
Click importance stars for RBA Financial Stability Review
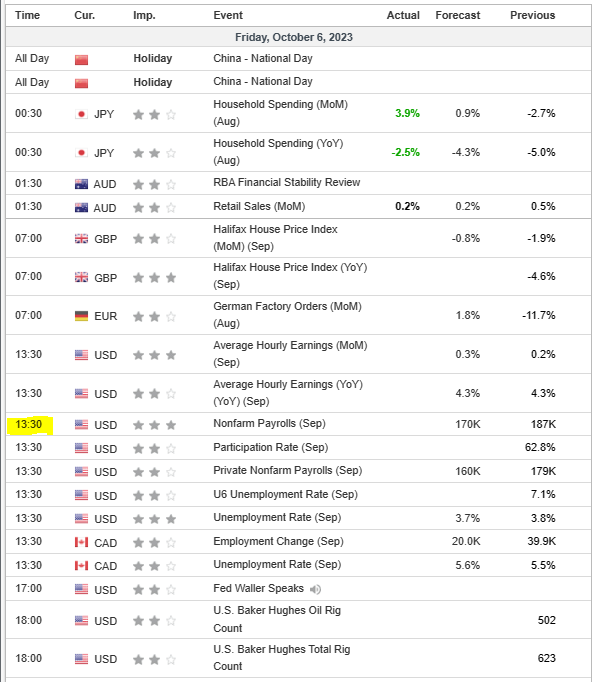pyautogui.click(x=154, y=184)
